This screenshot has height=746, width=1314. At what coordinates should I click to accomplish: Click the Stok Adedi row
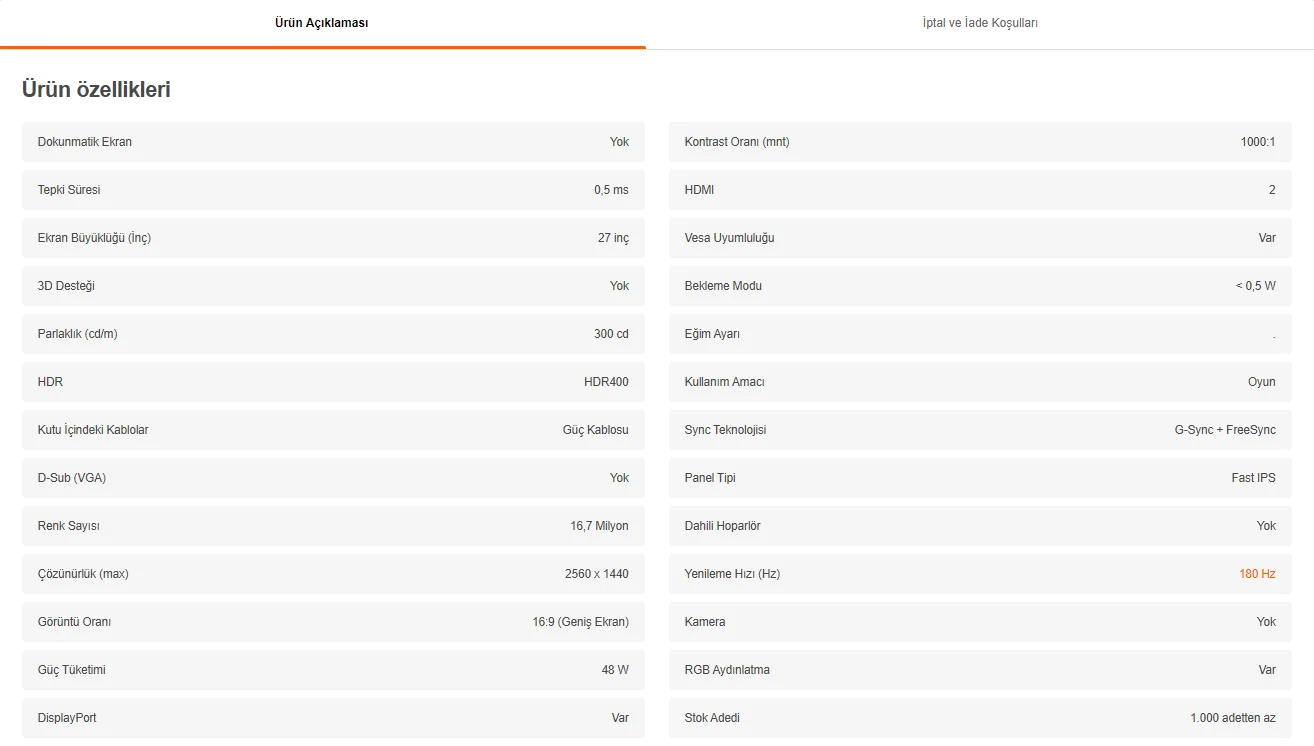point(980,718)
